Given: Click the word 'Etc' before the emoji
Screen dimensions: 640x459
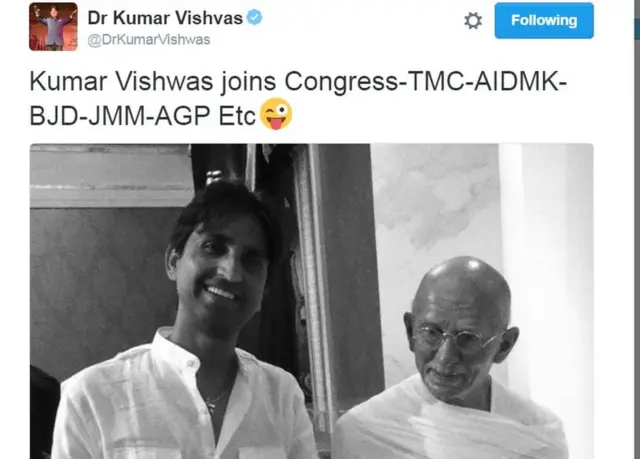Looking at the screenshot, I should point(237,116).
